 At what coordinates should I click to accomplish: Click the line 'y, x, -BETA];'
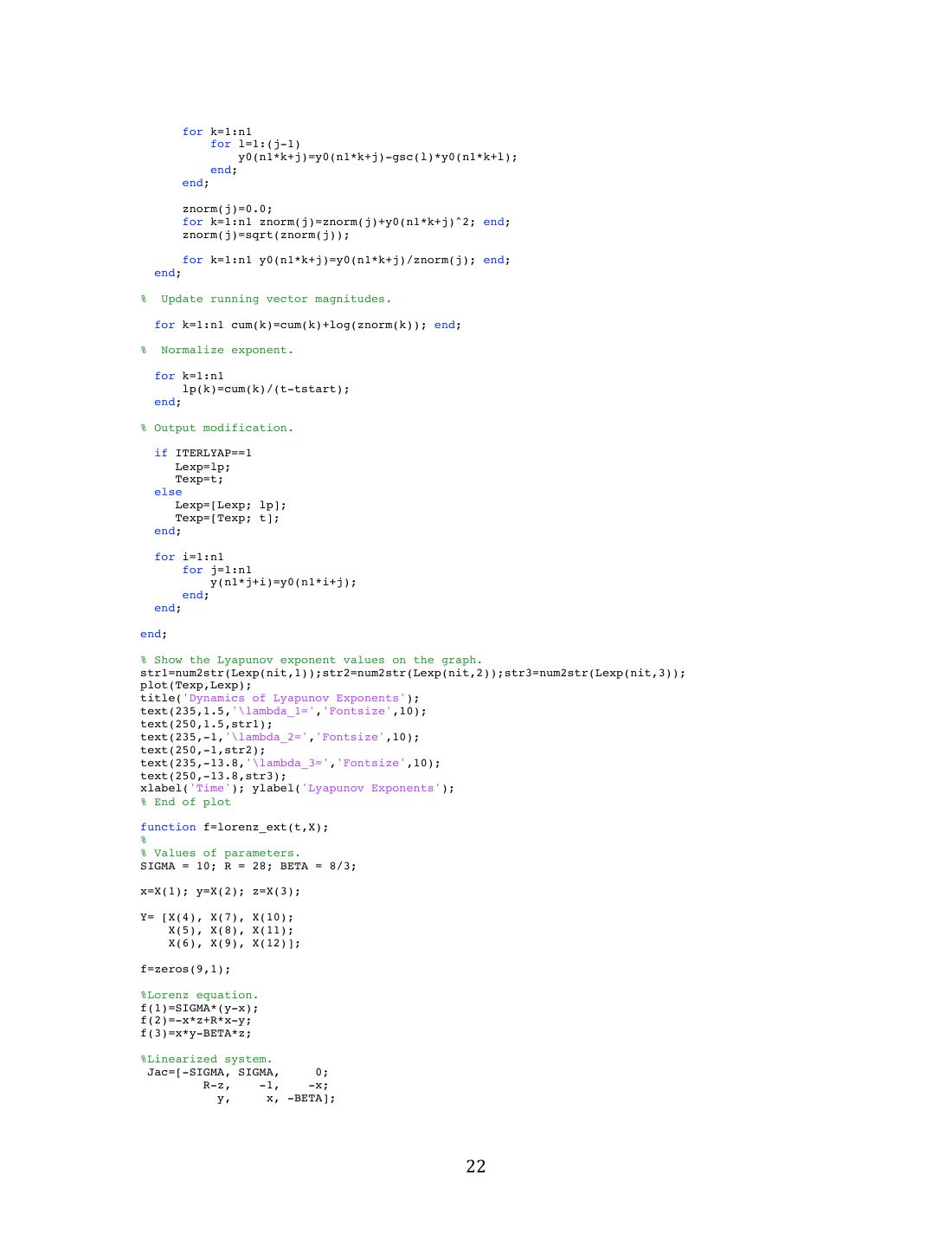pyautogui.click(x=277, y=1099)
